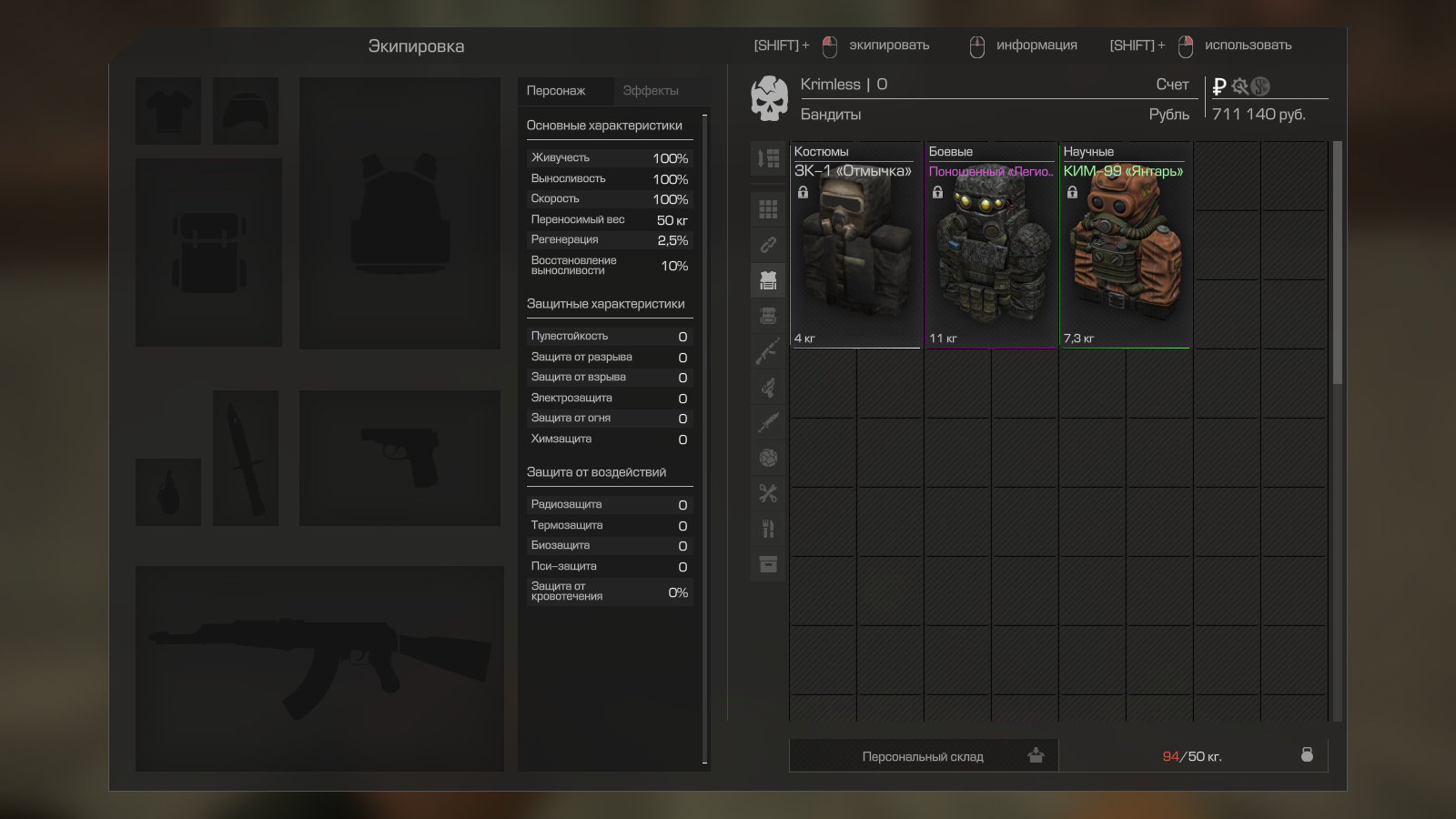The height and width of the screenshot is (819, 1456).
Task: Click the bandit skull faction emblem
Action: [x=769, y=98]
